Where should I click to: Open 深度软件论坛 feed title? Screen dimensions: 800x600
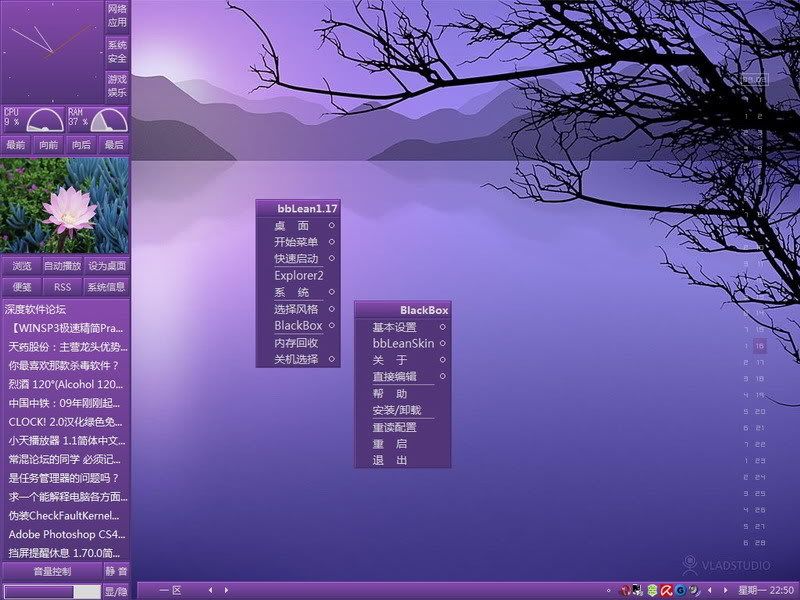coord(35,309)
